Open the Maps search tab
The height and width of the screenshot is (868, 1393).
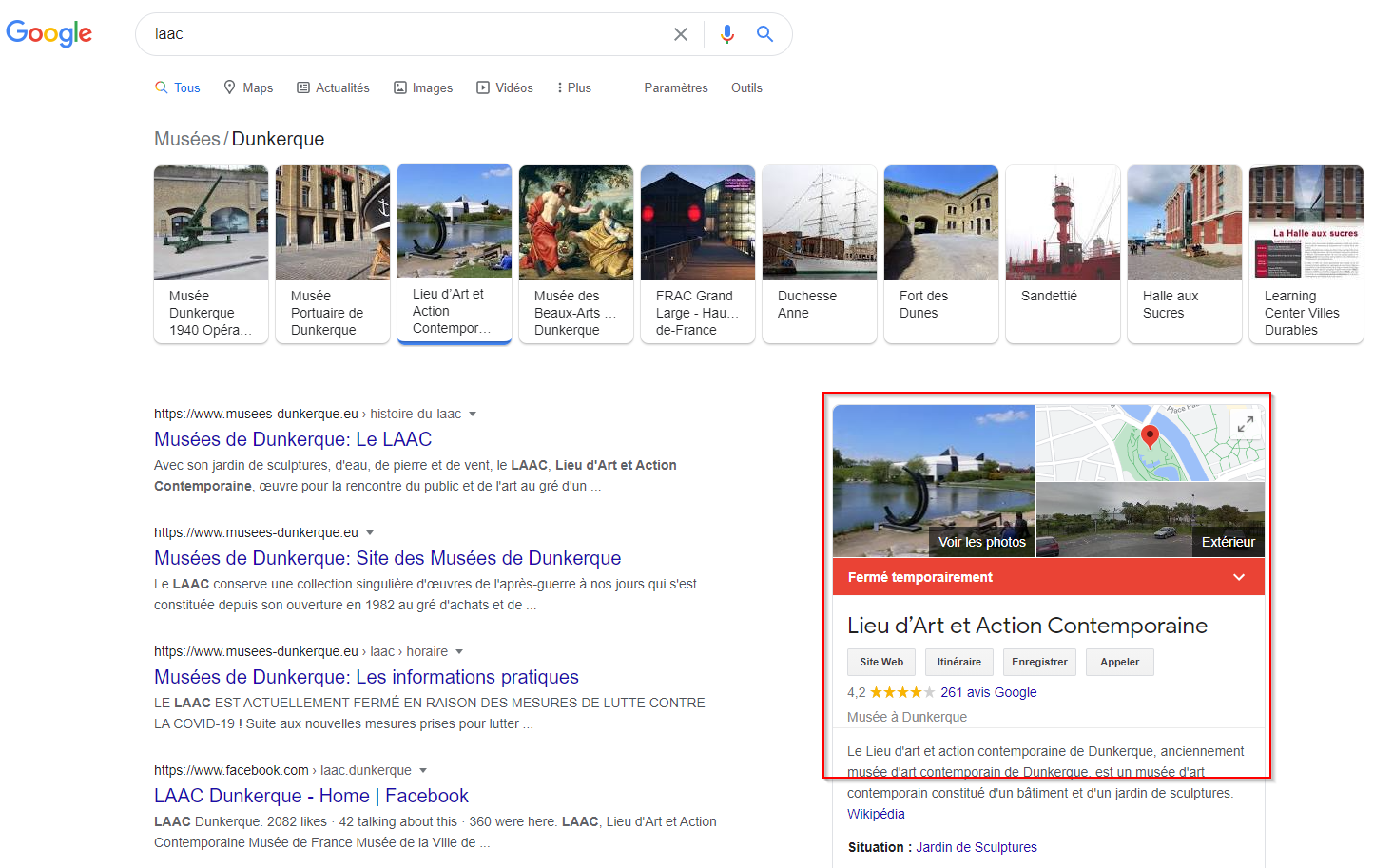[248, 87]
